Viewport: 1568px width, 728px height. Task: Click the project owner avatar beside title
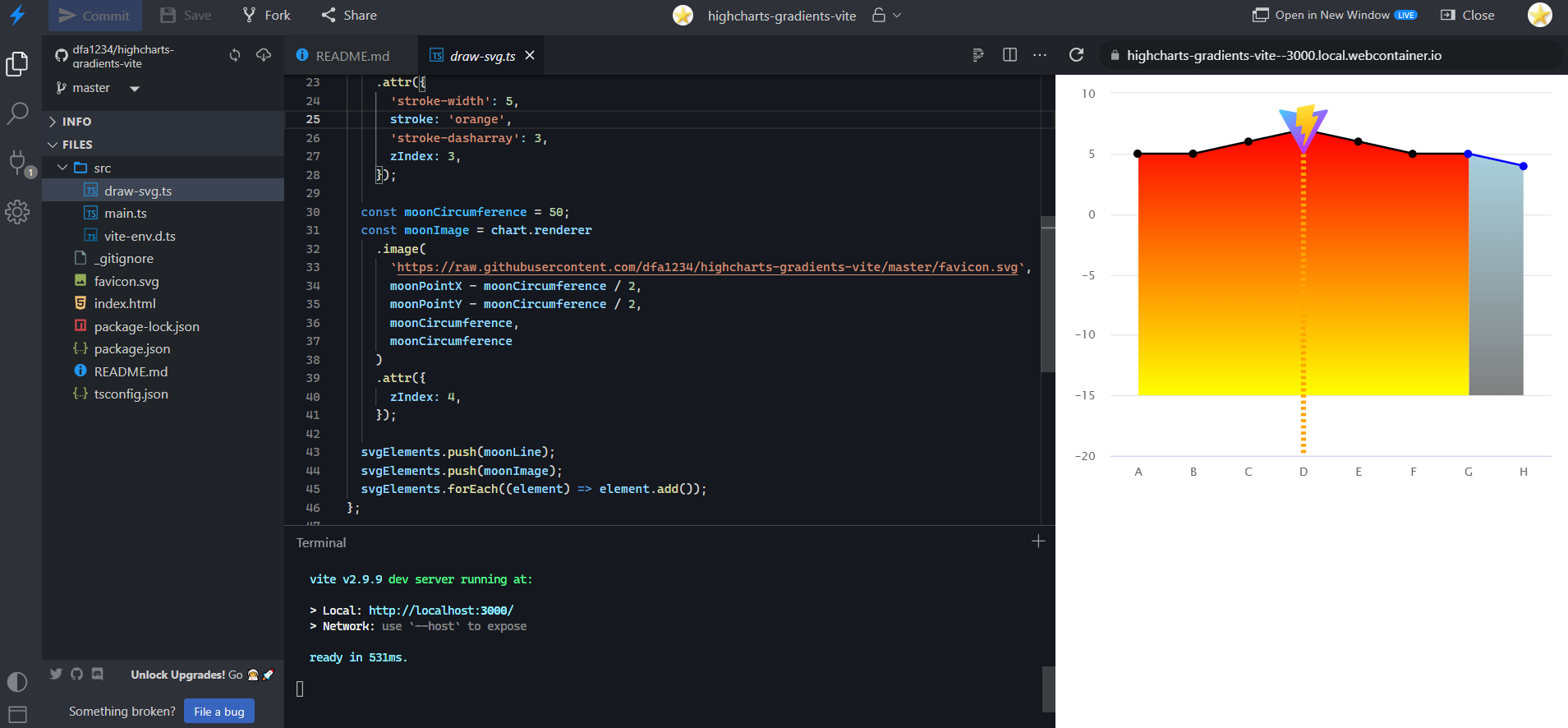(x=683, y=16)
